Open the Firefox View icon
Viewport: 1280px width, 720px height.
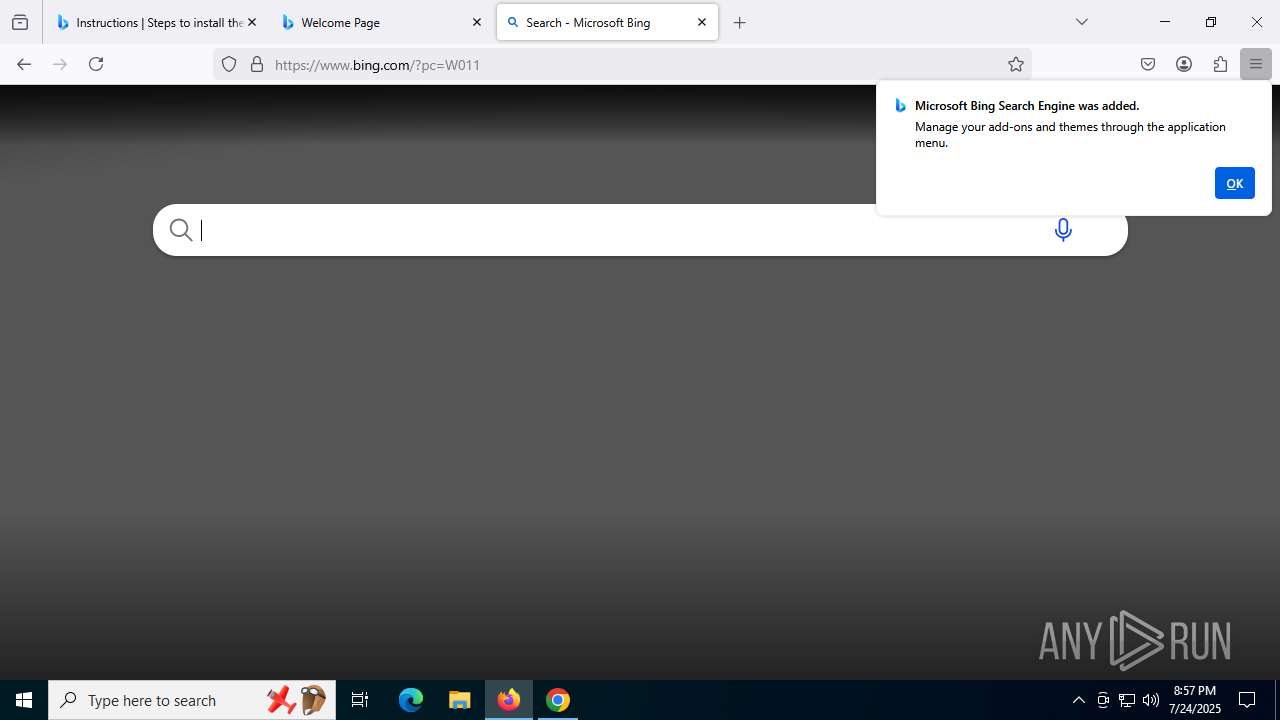(20, 22)
